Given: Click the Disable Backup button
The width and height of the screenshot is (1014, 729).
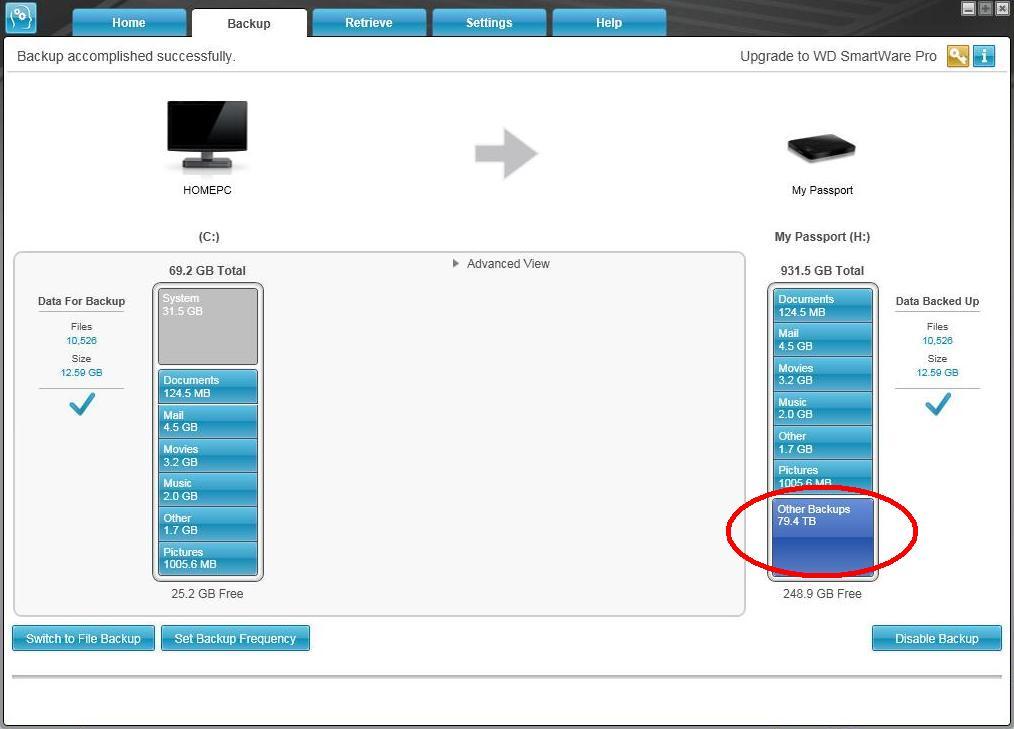Looking at the screenshot, I should (936, 638).
